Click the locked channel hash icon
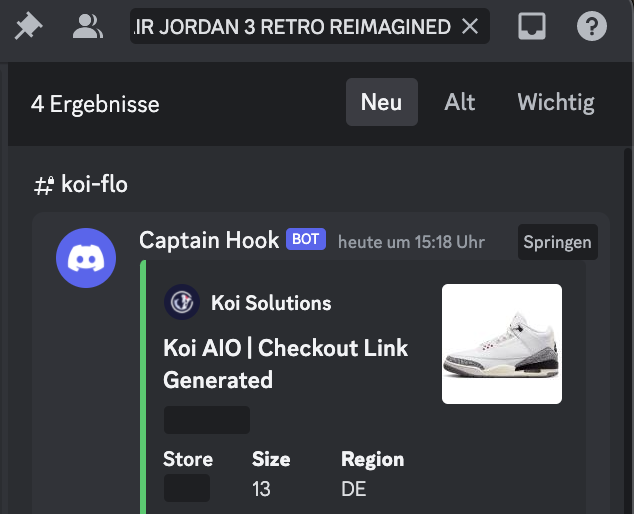Image resolution: width=634 pixels, height=514 pixels. point(44,185)
